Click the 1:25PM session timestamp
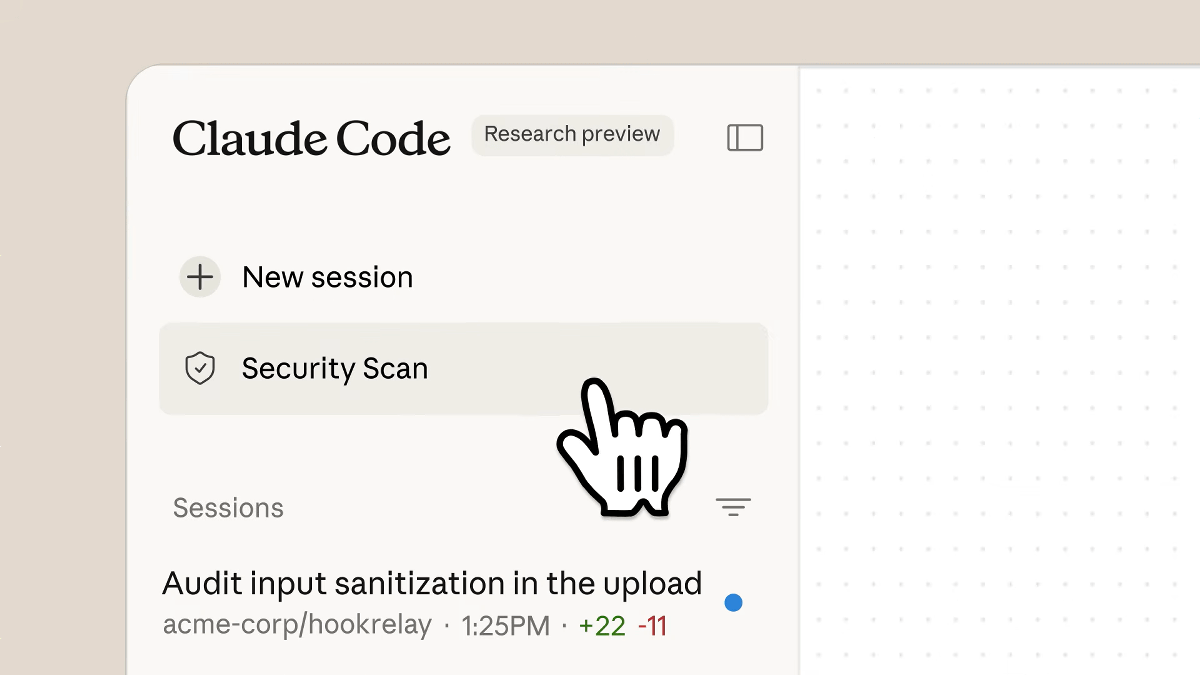 pyautogui.click(x=505, y=626)
